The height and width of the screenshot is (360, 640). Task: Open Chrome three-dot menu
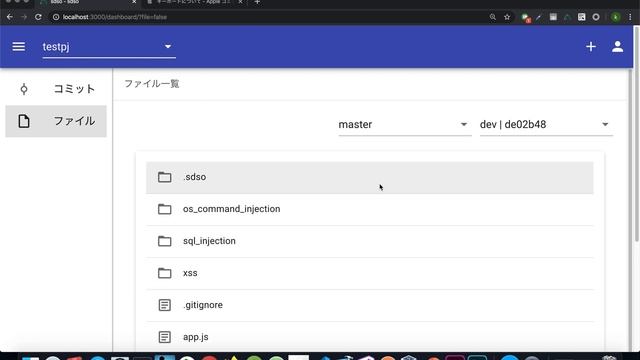tap(630, 17)
